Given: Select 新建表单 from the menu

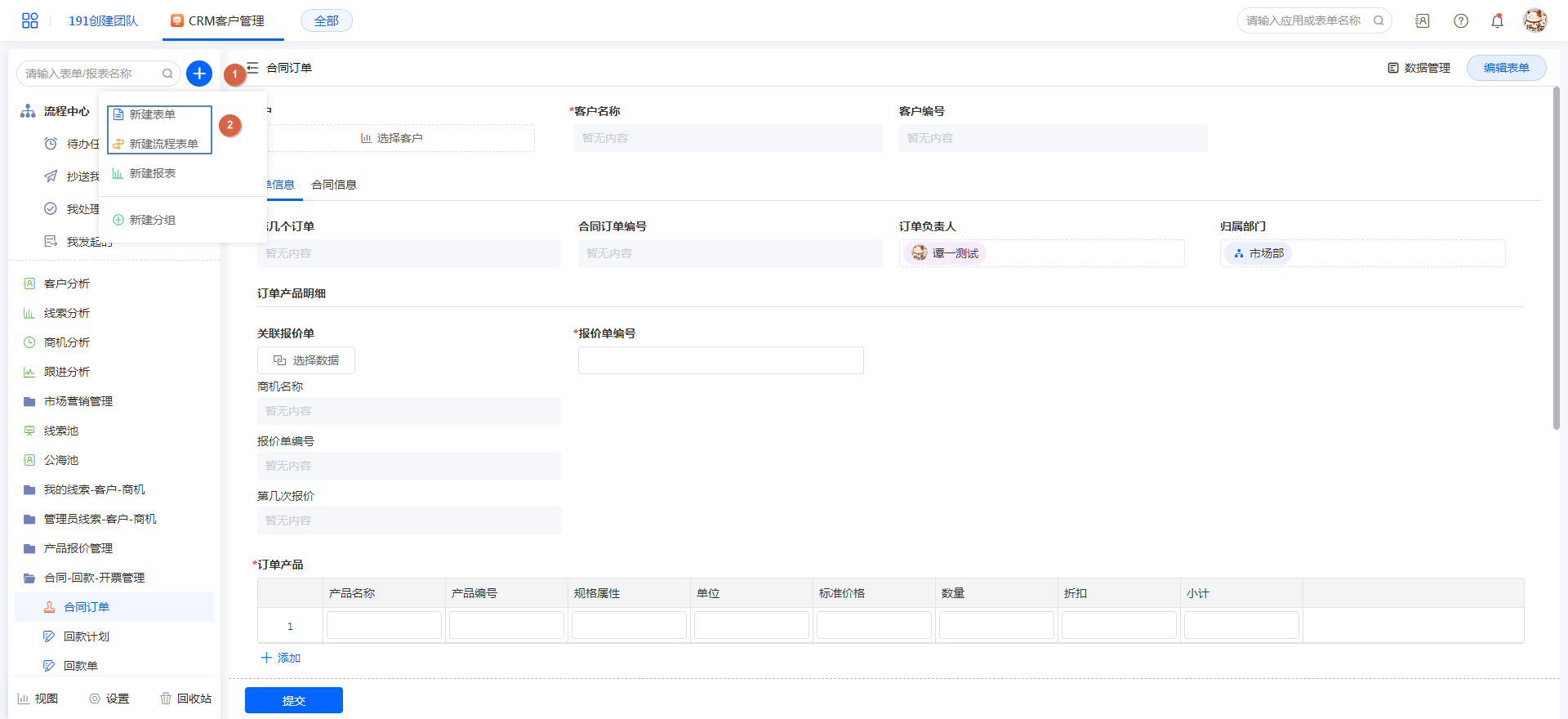Looking at the screenshot, I should tap(152, 114).
